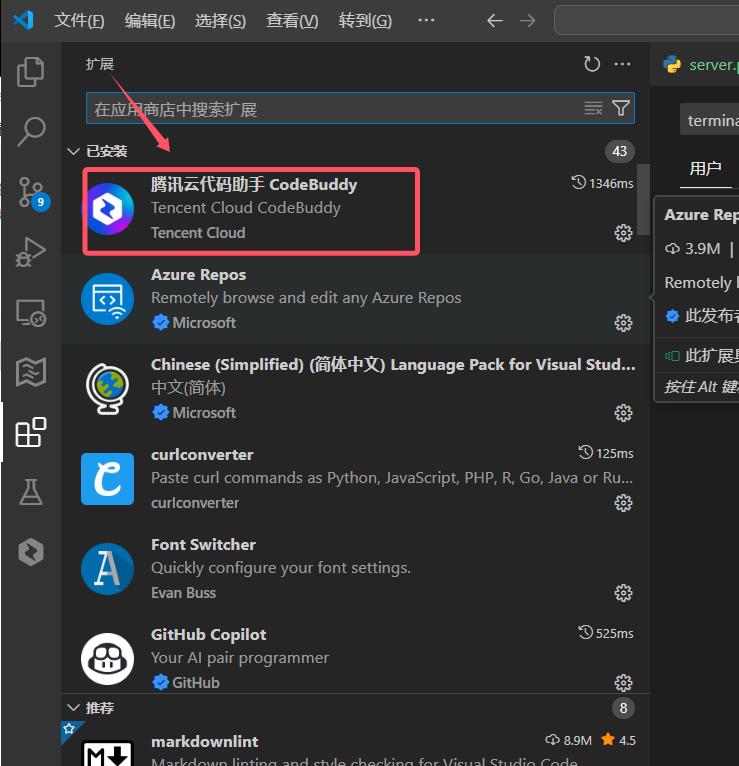
Task: Open manage gear for GitHub Copilot
Action: pos(623,683)
